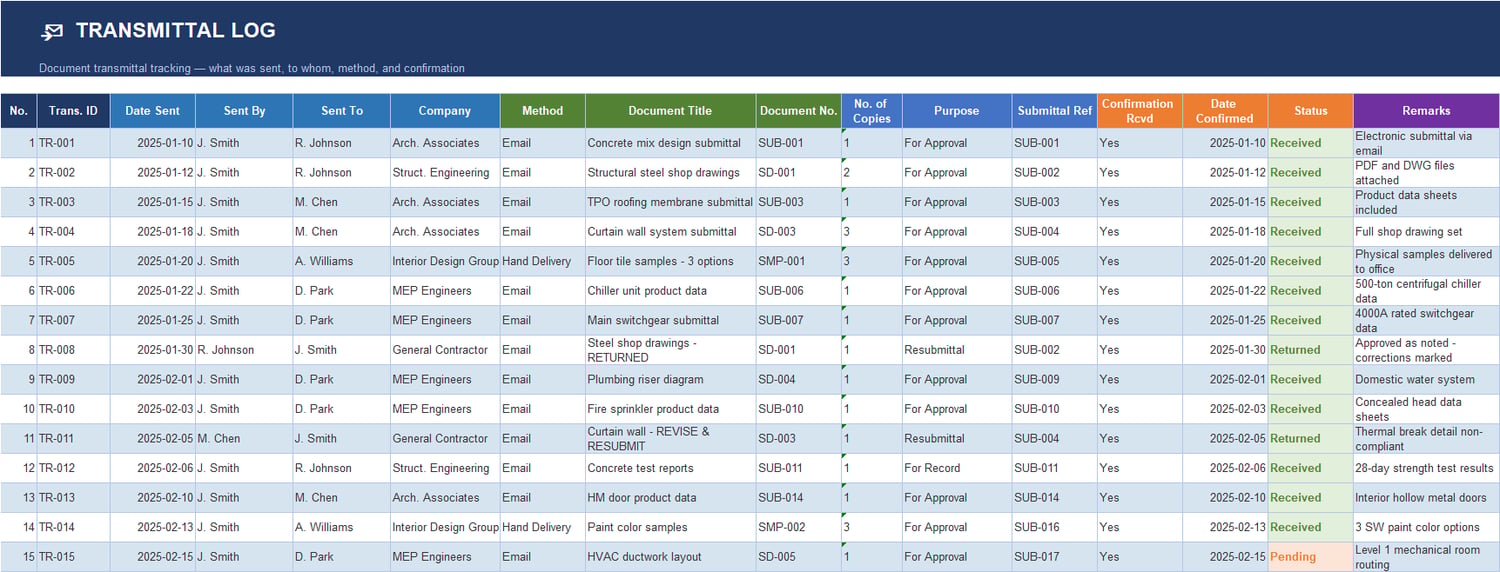Select 'Chiller unit product data' cell

[670, 291]
